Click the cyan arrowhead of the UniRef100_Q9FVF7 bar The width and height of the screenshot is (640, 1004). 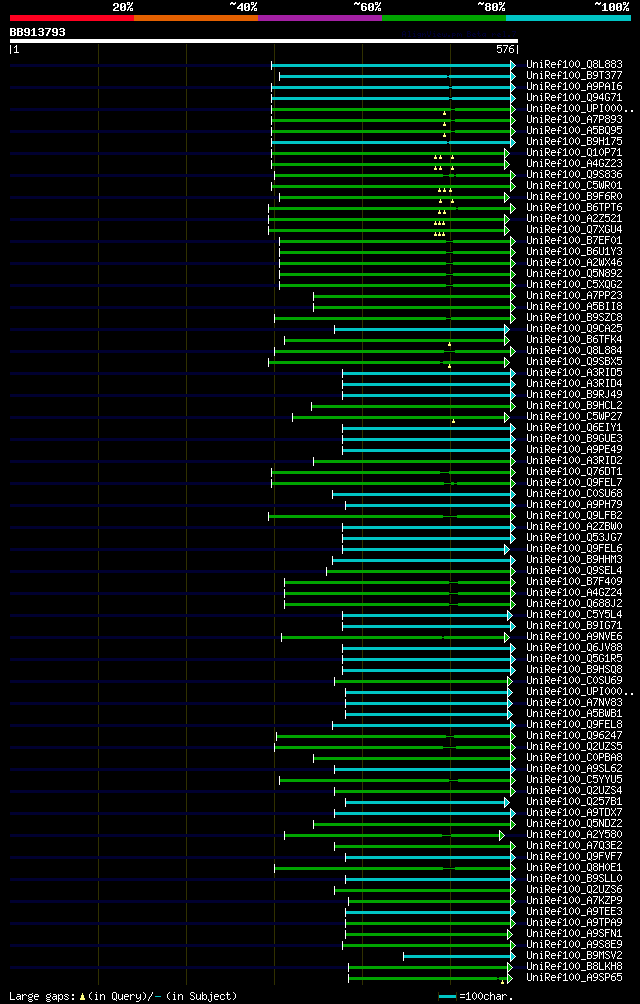click(x=513, y=857)
